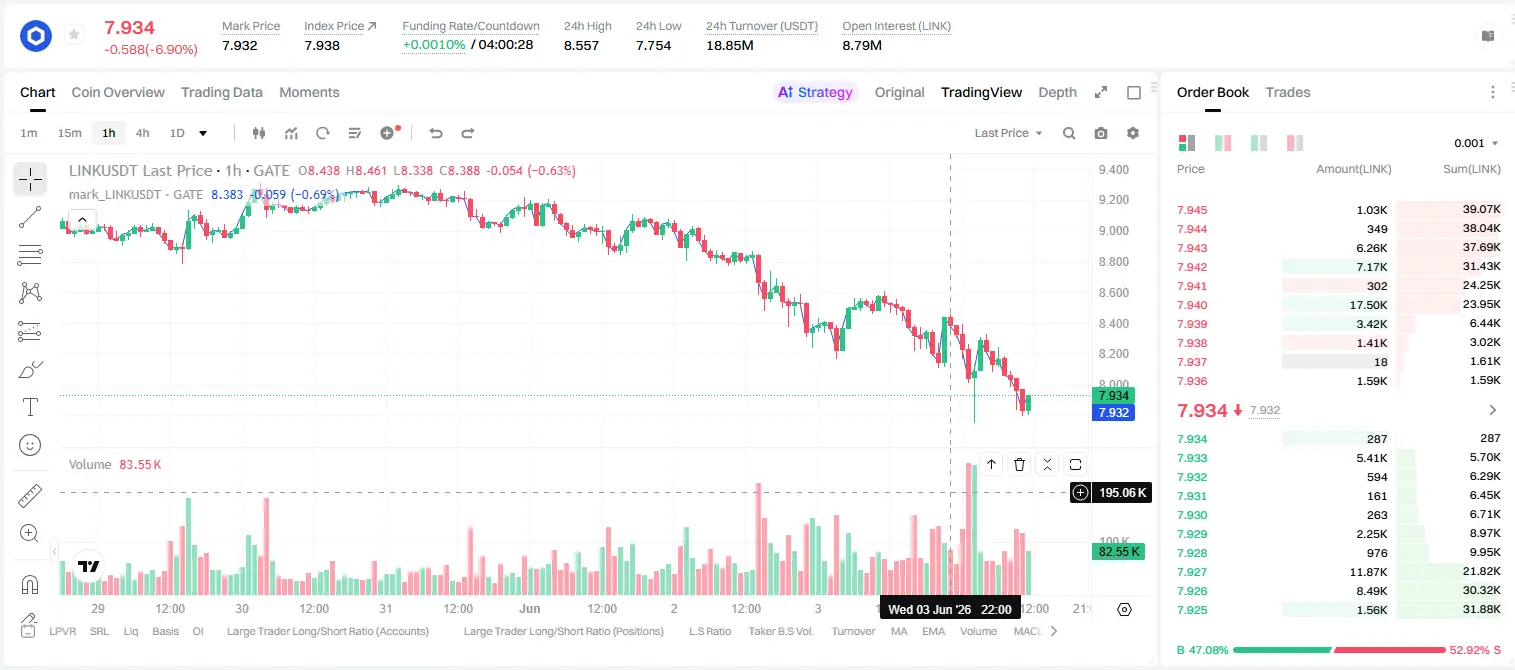Open chart settings gear icon
The image size is (1515, 670).
(1133, 133)
